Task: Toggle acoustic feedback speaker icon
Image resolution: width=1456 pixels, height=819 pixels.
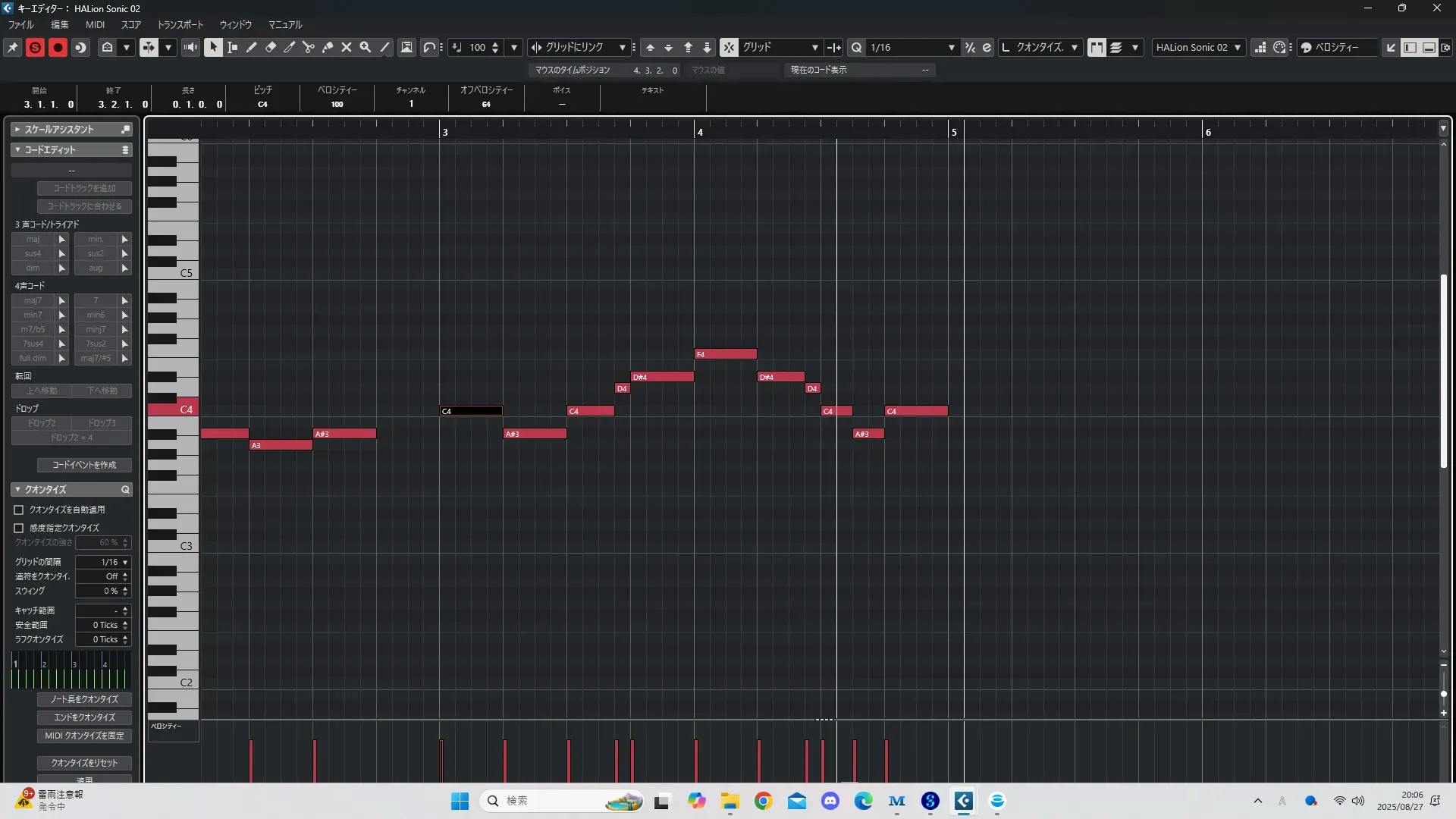Action: (190, 47)
